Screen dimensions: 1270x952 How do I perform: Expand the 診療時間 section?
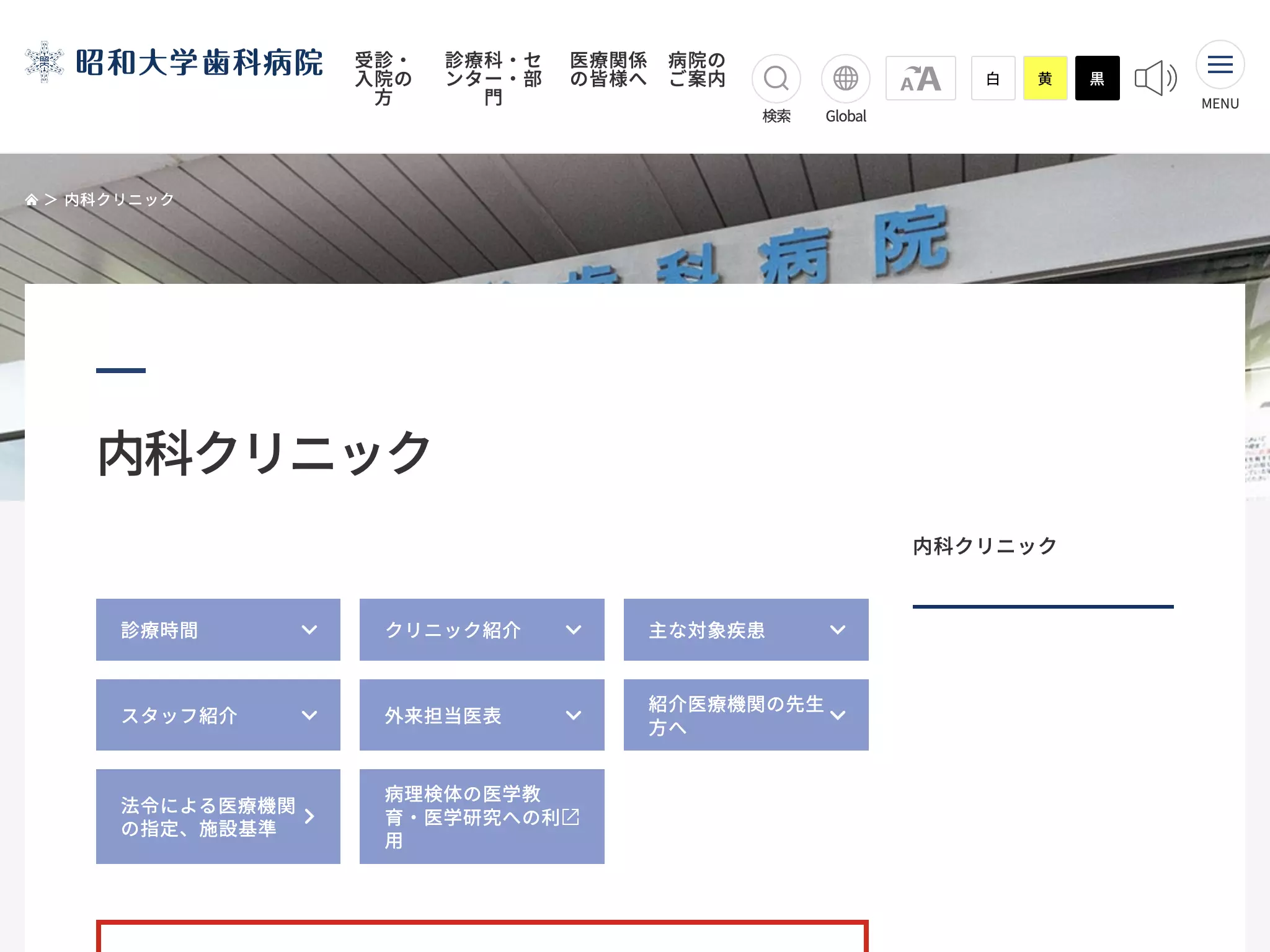tap(218, 630)
